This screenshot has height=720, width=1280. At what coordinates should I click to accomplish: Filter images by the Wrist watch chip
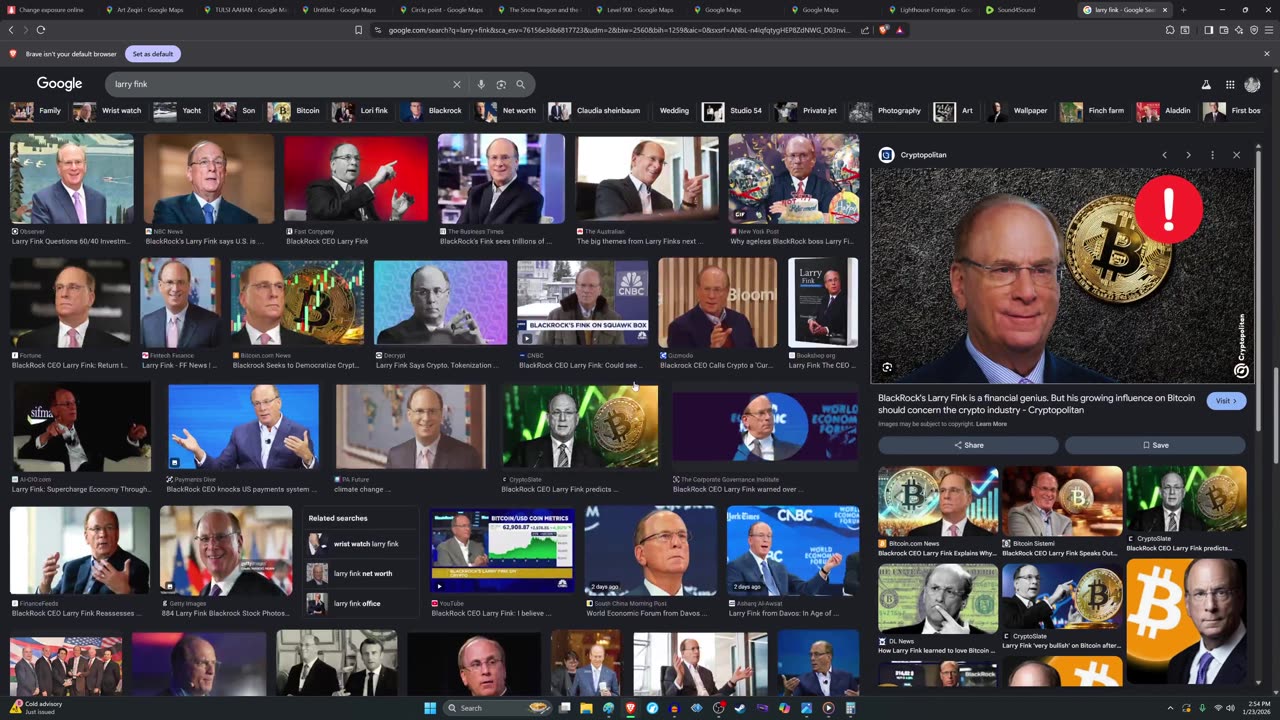click(108, 111)
